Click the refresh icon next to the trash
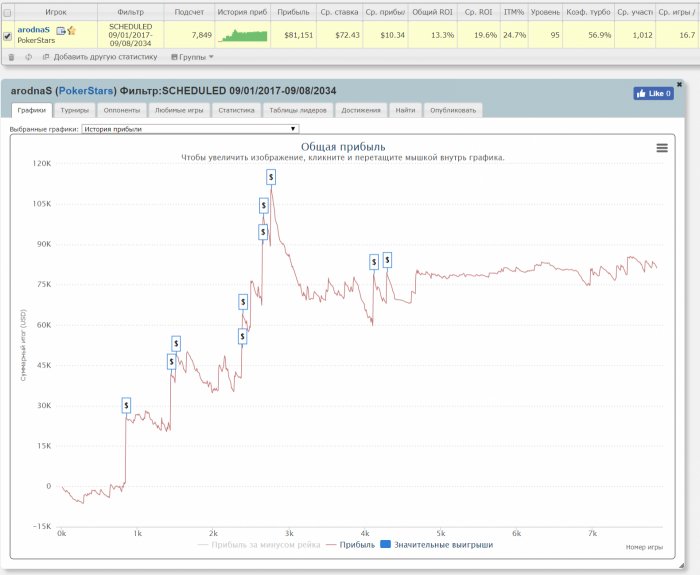 tap(29, 57)
